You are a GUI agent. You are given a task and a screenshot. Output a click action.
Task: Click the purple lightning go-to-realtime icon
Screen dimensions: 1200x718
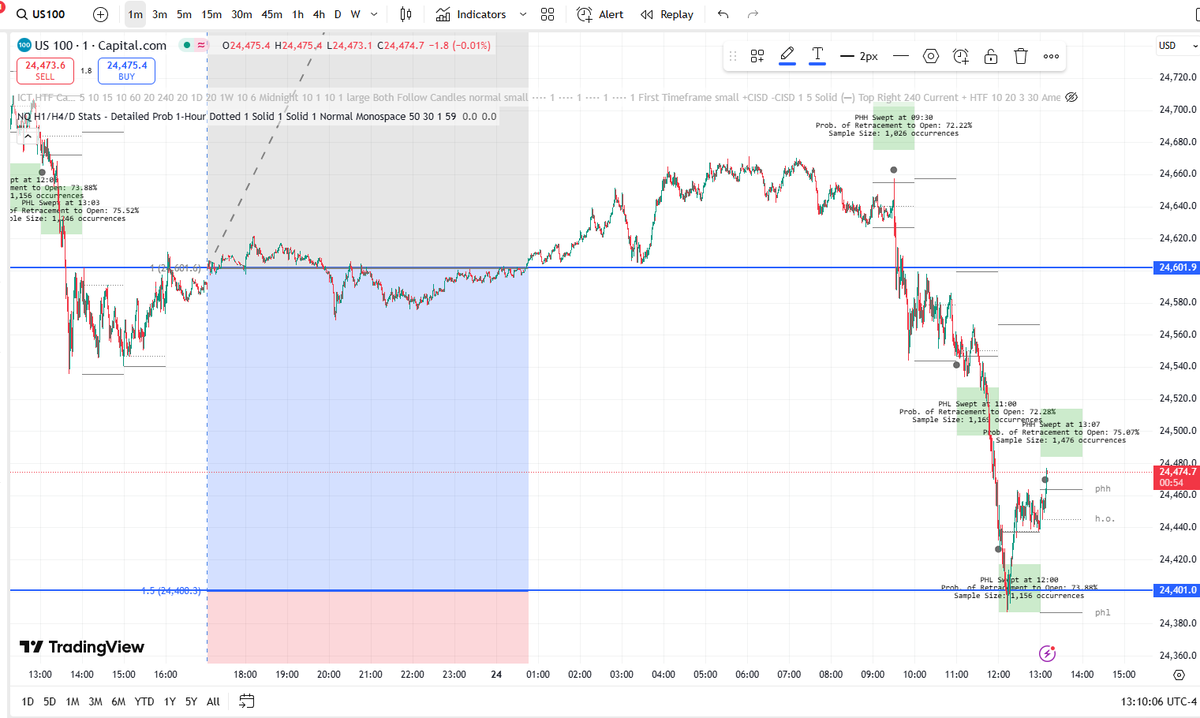point(1047,653)
